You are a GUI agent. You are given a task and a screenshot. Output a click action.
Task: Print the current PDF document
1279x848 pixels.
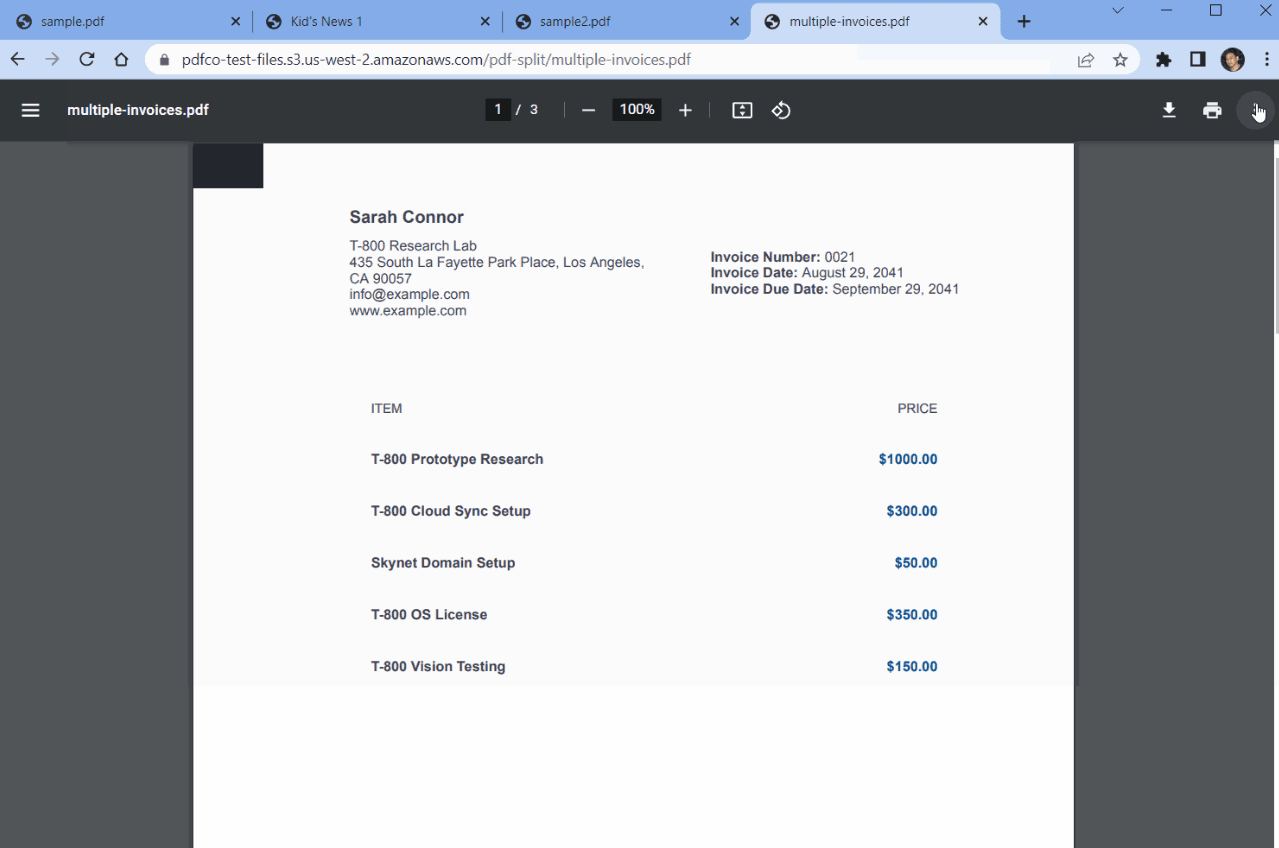[x=1211, y=110]
